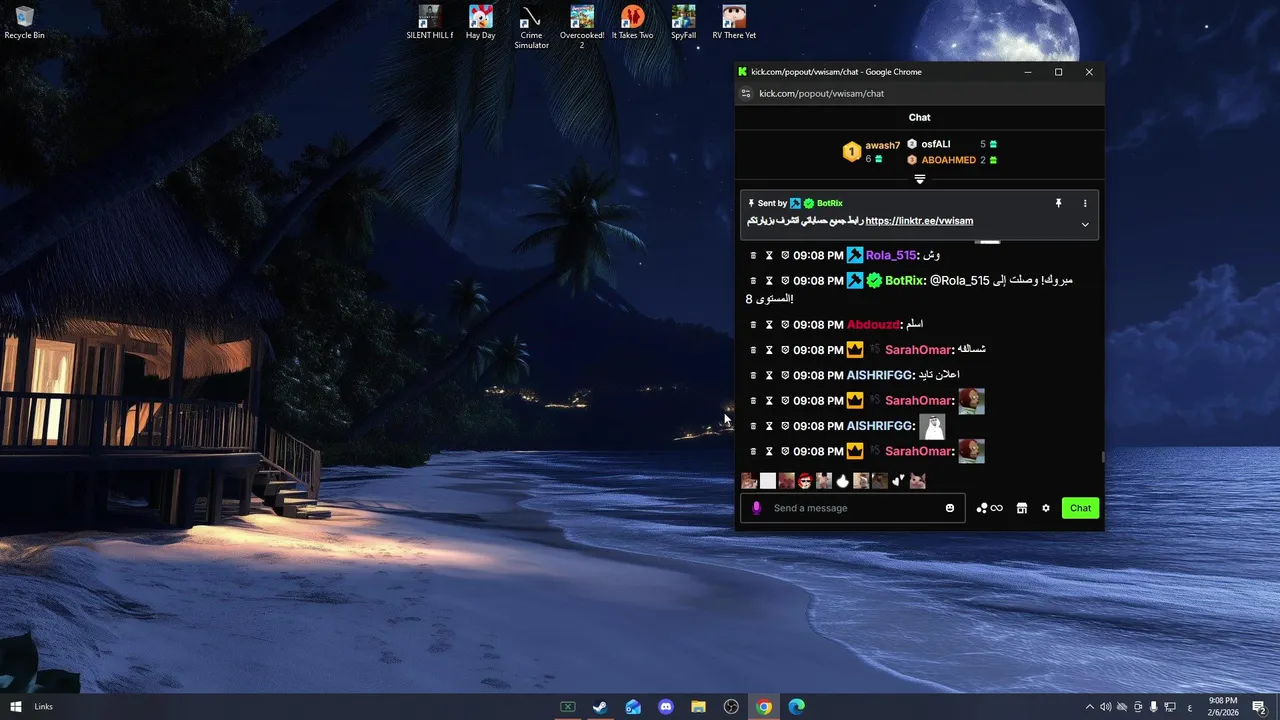Select Overcooked! 2 desktop shortcut
This screenshot has width=1280, height=720.
(x=582, y=27)
